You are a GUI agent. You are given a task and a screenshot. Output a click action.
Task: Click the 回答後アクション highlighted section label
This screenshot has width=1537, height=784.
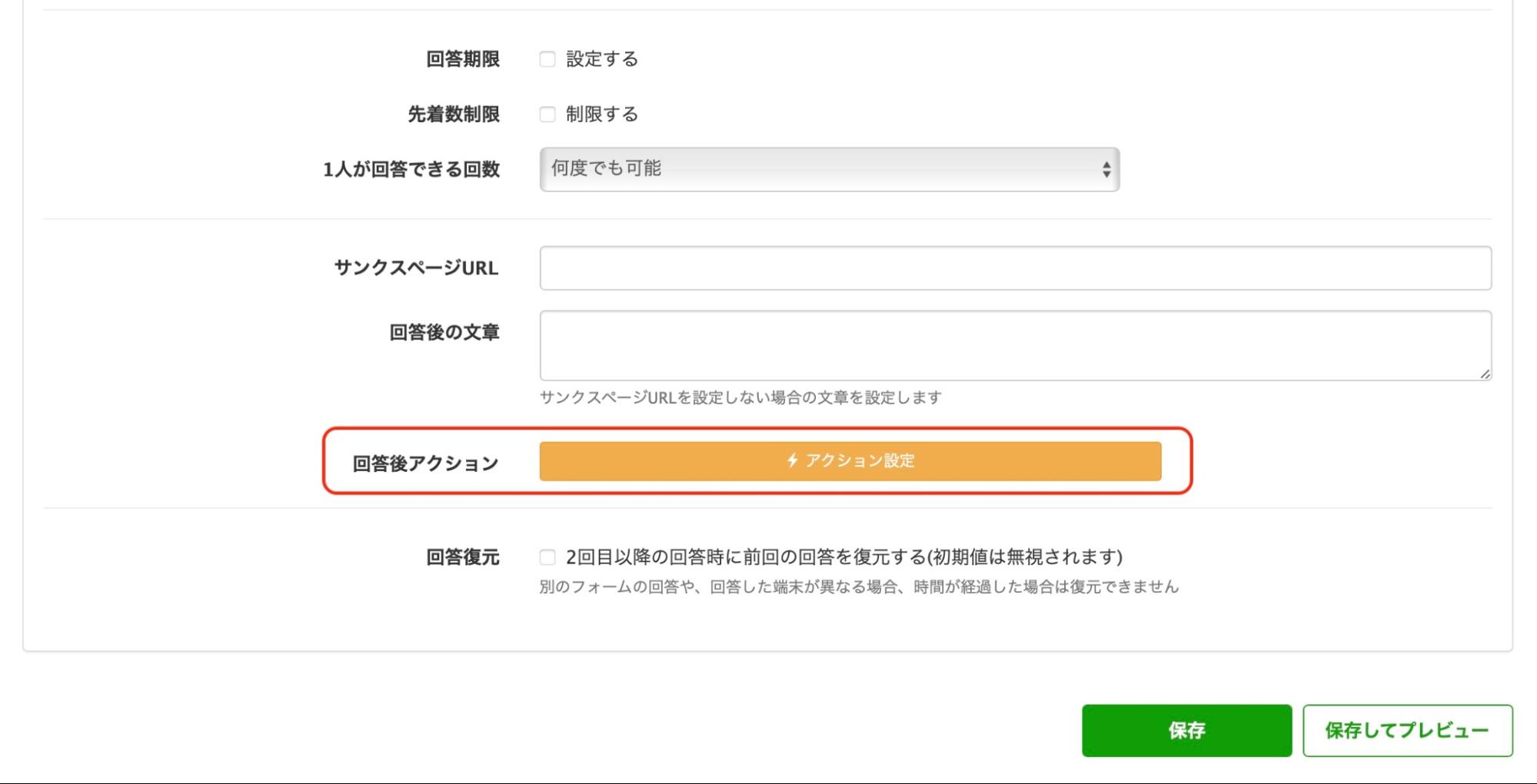(425, 461)
